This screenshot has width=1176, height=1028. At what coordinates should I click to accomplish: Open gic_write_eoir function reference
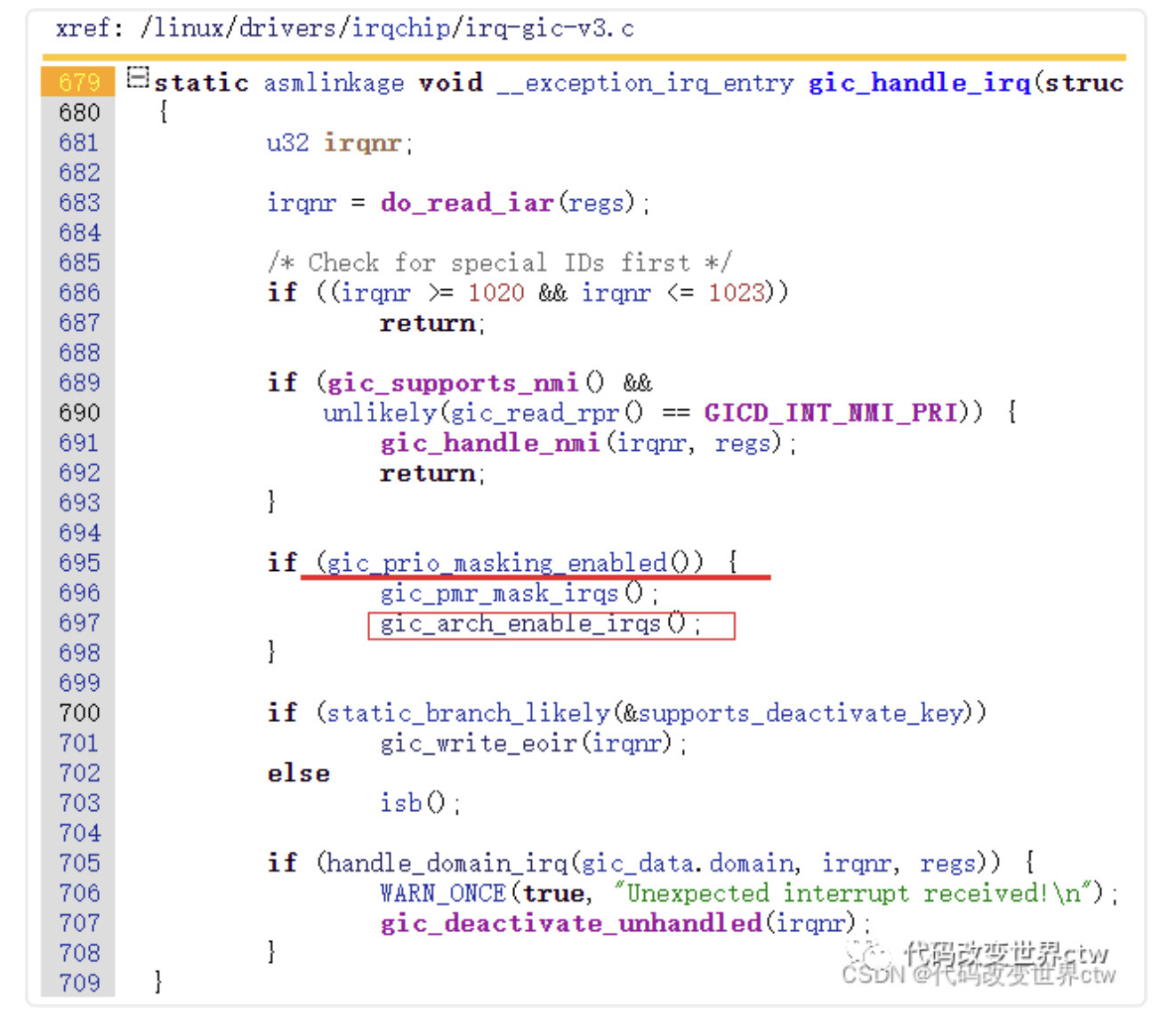[x=479, y=743]
